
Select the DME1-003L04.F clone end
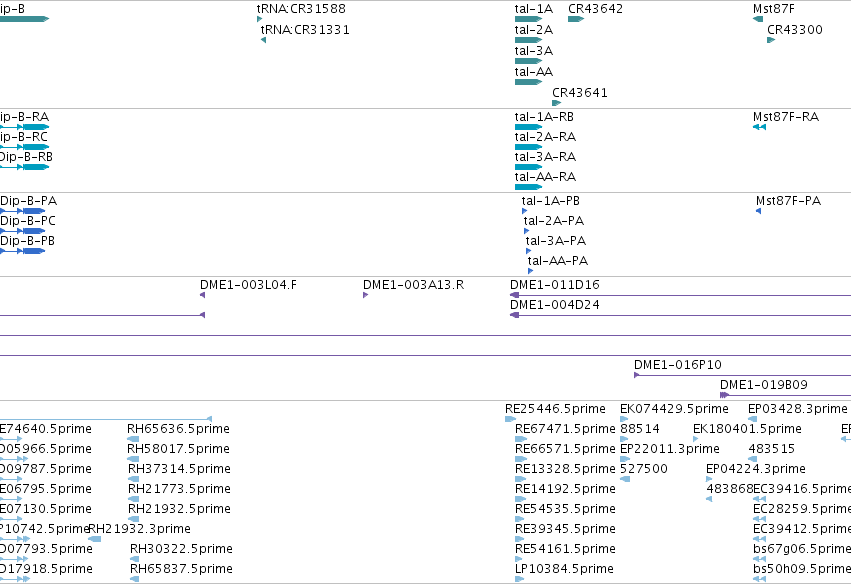[248, 285]
